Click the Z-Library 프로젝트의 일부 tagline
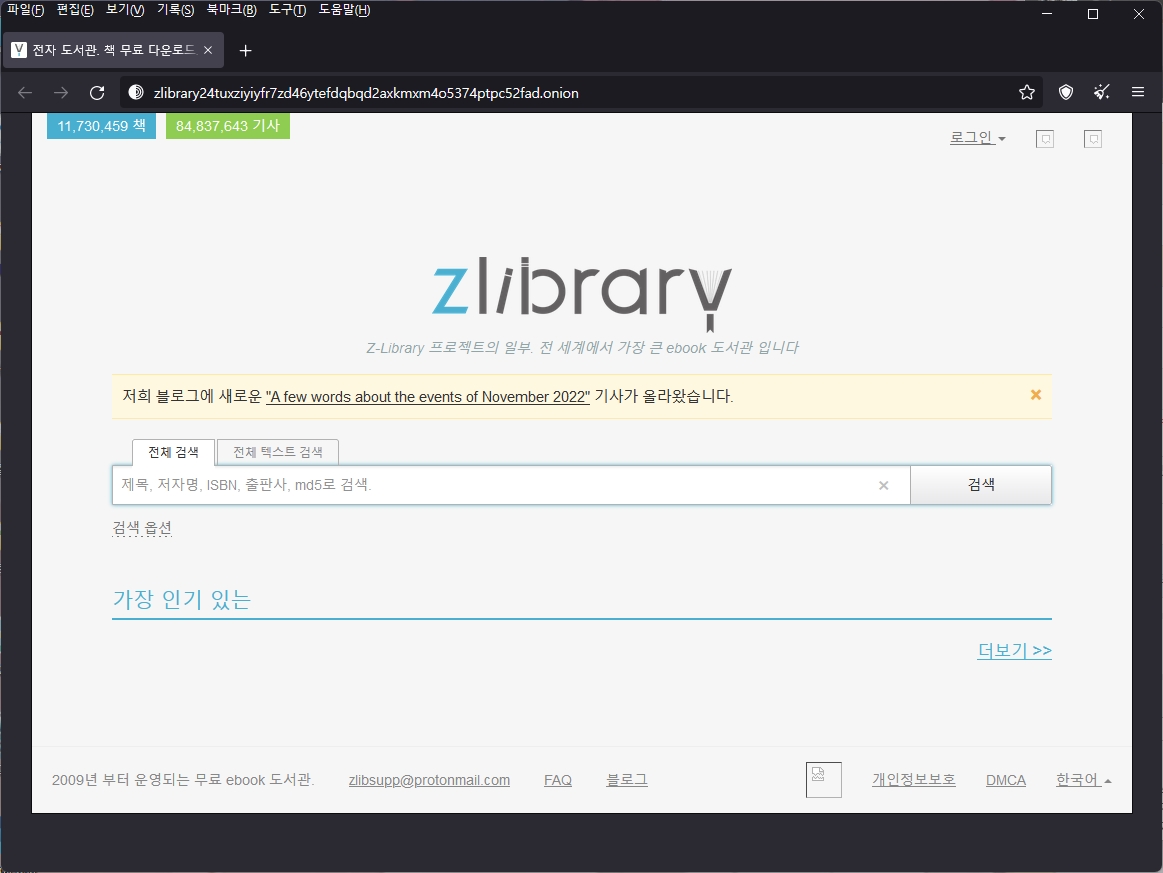1163x873 pixels. [x=582, y=348]
